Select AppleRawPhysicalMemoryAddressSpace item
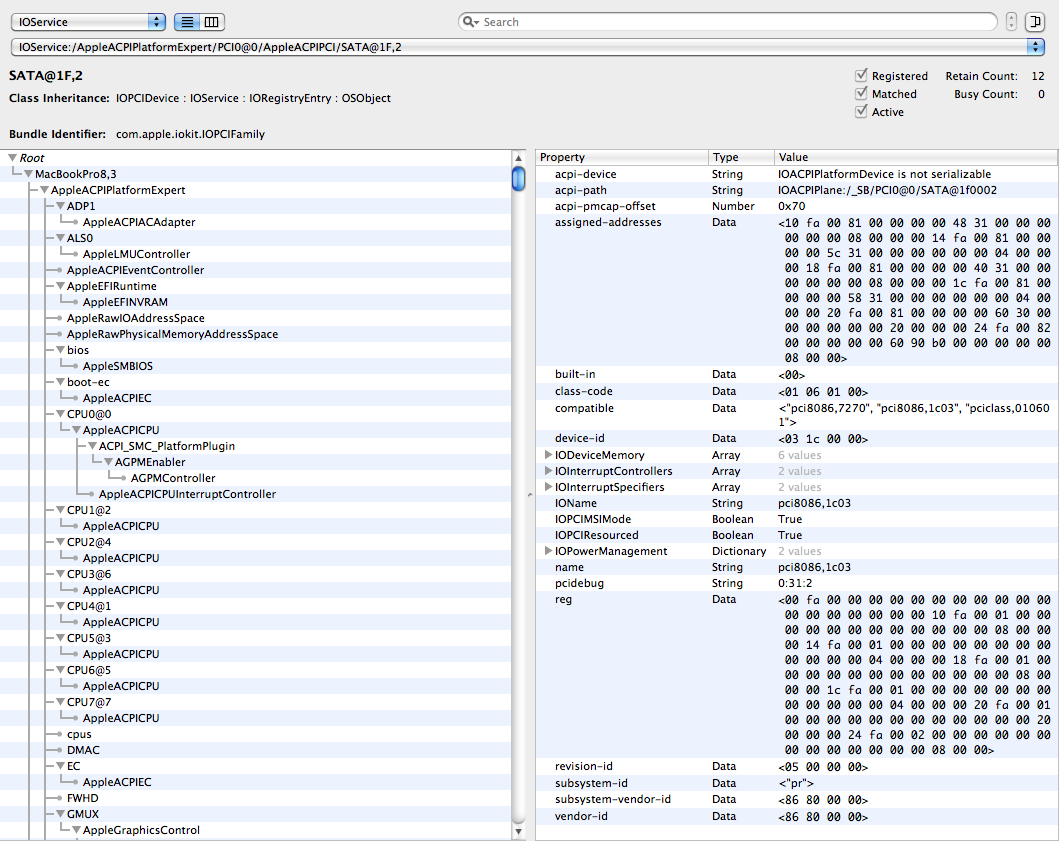1059x841 pixels. pos(172,334)
